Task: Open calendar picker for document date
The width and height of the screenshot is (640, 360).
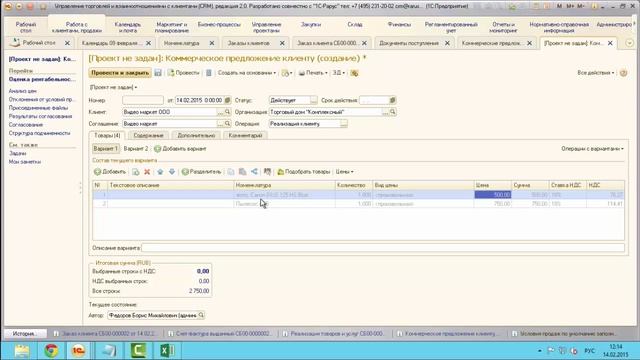Action: coord(227,100)
